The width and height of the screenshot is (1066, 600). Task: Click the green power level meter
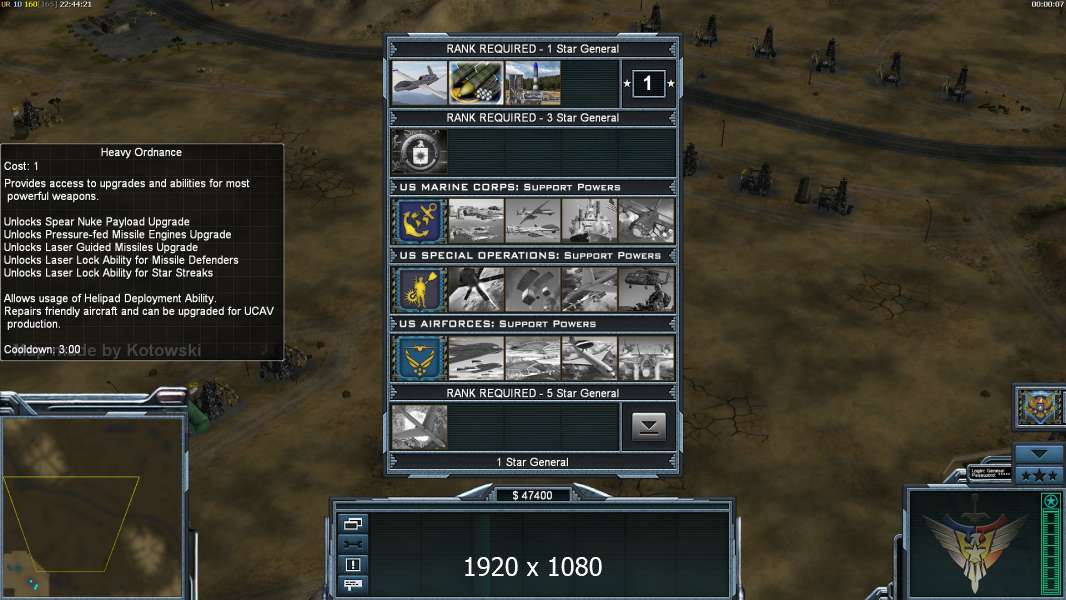point(1051,544)
